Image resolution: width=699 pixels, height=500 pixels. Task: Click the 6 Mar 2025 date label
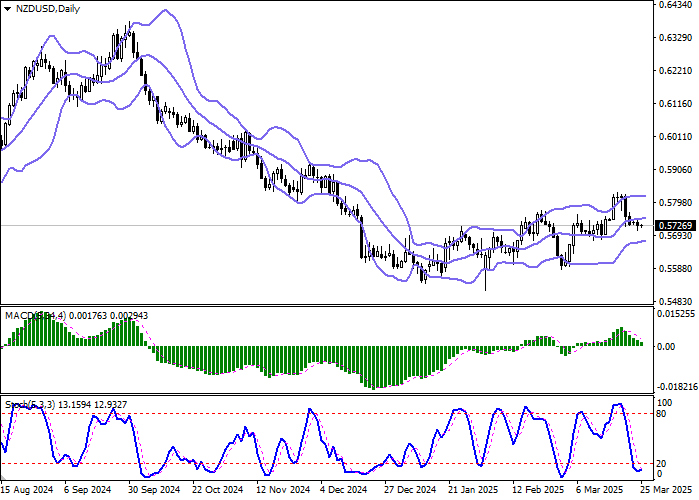coord(598,491)
